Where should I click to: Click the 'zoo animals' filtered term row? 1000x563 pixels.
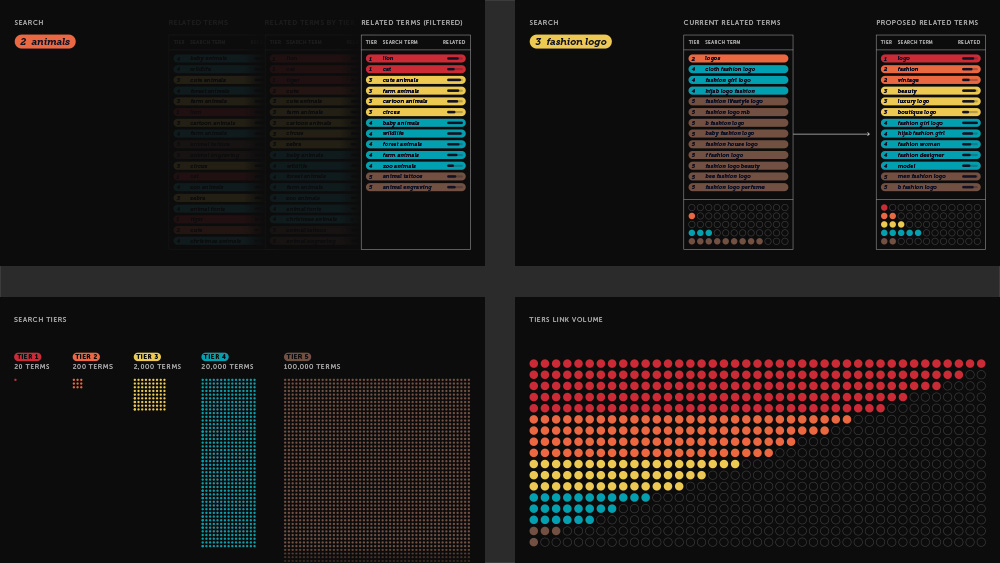point(415,166)
